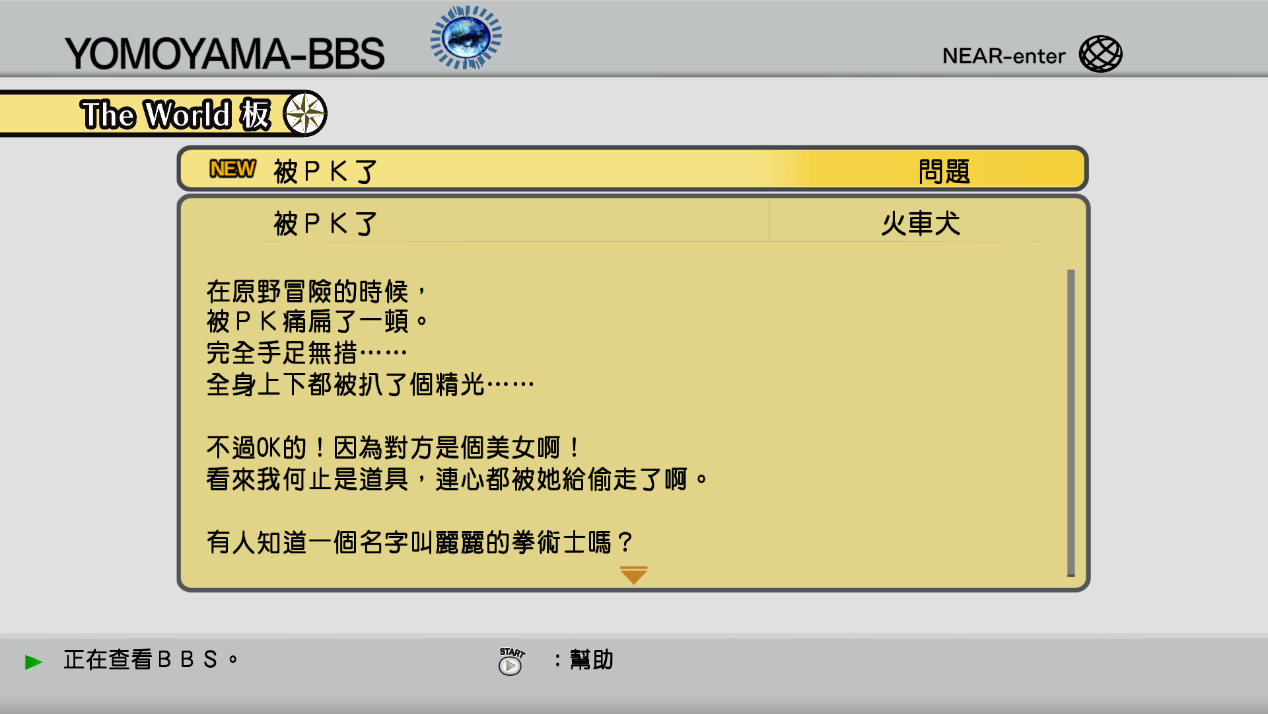Click the 幫助 help label
Image resolution: width=1268 pixels, height=714 pixels.
click(591, 660)
